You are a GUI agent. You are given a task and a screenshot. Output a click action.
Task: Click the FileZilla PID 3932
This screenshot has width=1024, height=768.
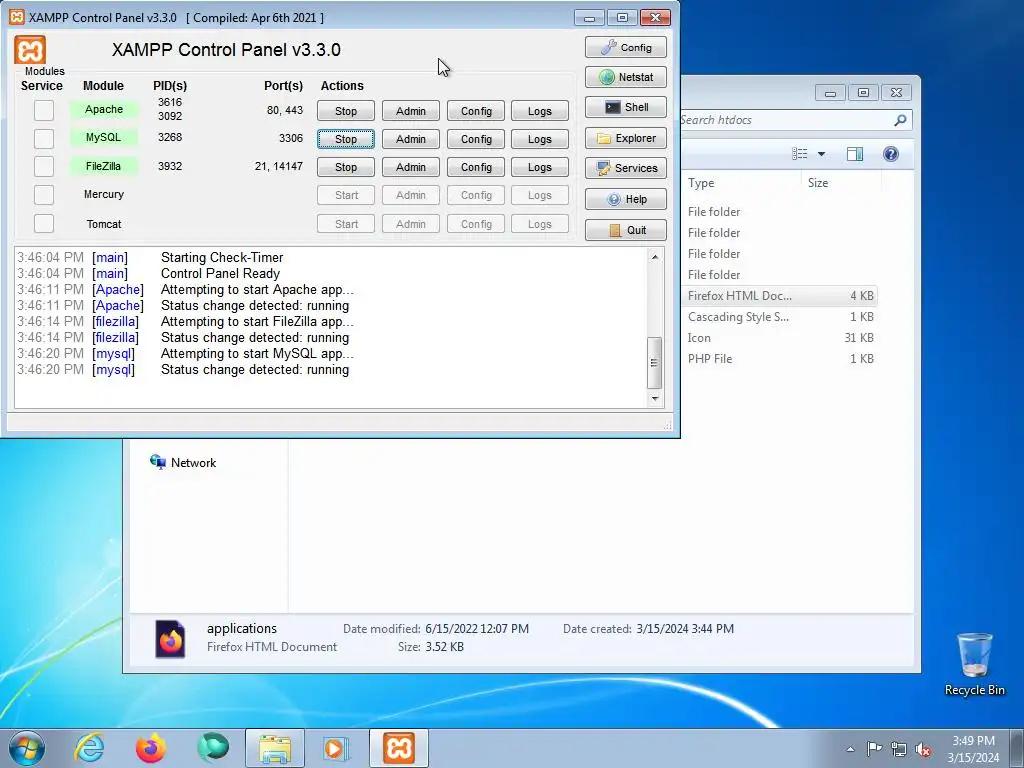(170, 166)
